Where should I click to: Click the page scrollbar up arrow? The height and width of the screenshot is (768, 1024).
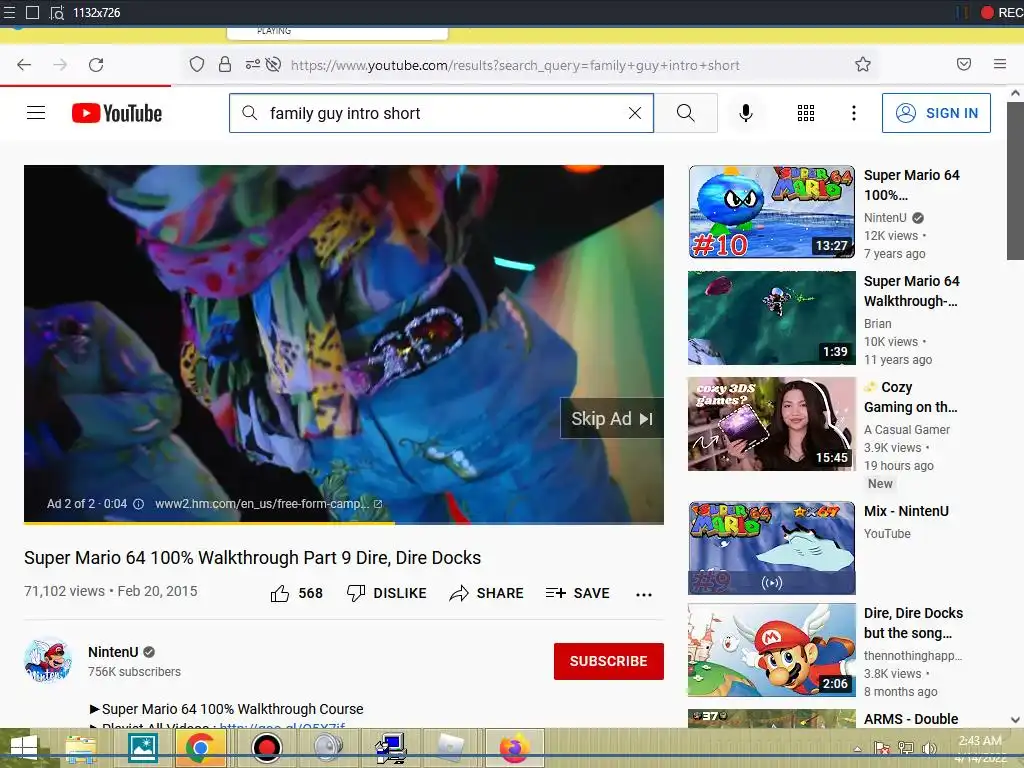pos(1015,93)
